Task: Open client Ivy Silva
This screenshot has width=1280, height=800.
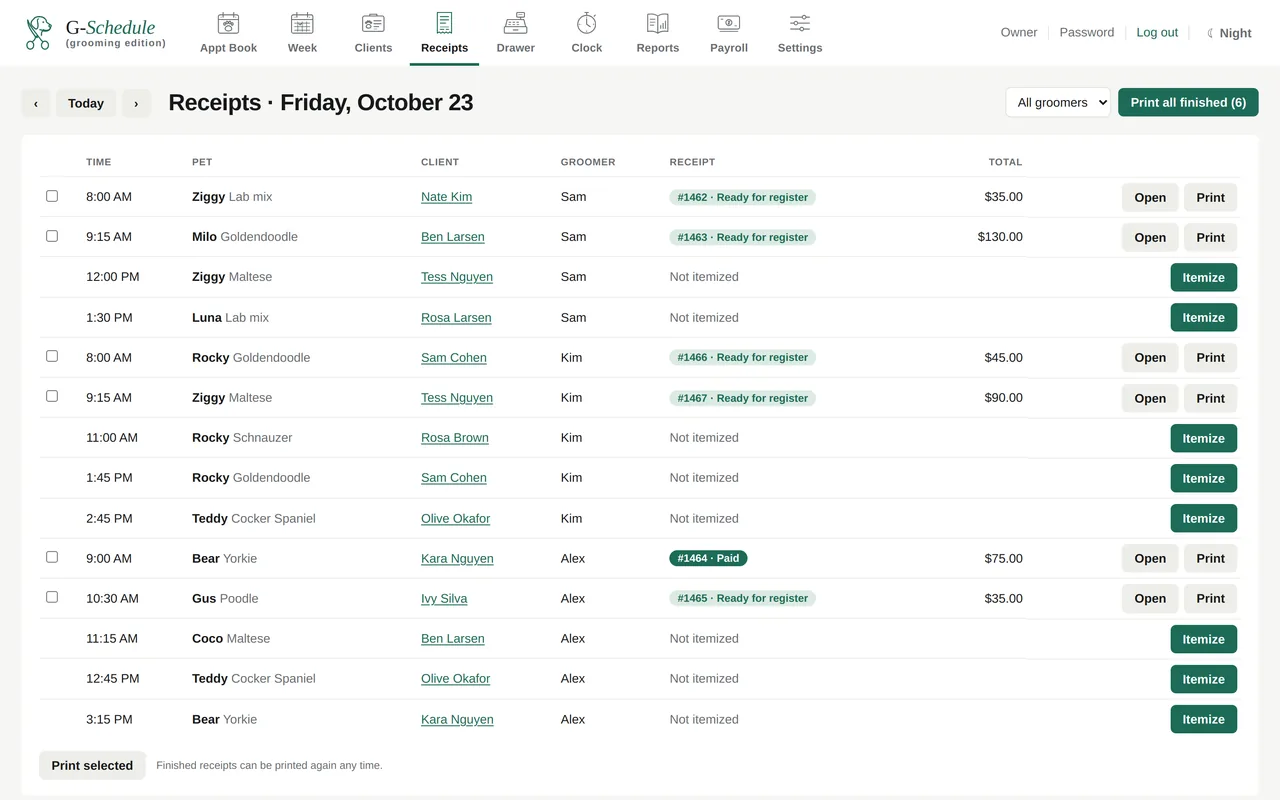Action: click(444, 598)
